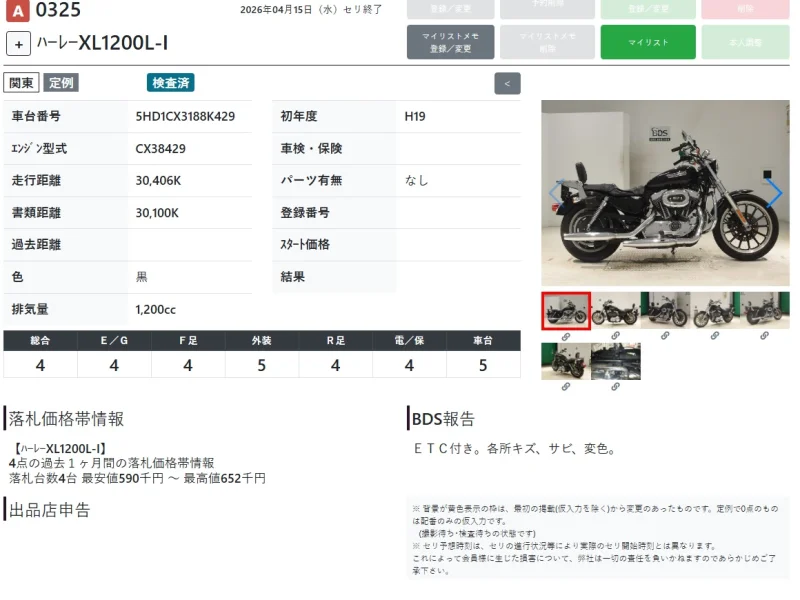Click the 電/保 score column header
800x600 pixels.
[x=409, y=340]
